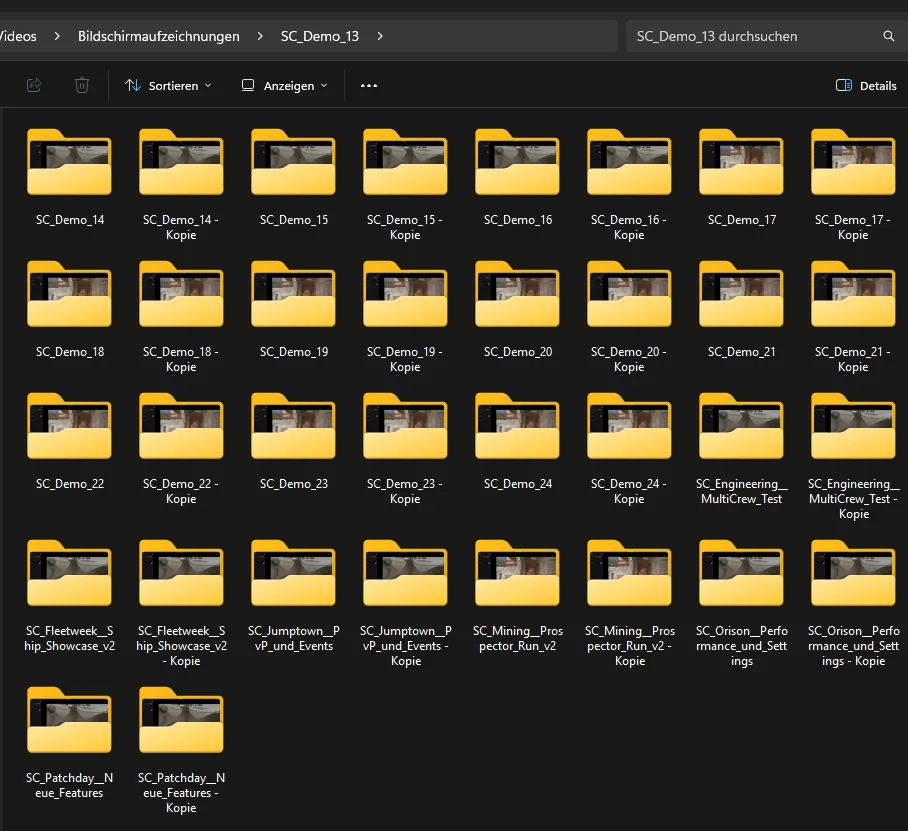Select the SC_Demo_20 - Kopie folder icon
This screenshot has height=831, width=908.
[x=629, y=294]
